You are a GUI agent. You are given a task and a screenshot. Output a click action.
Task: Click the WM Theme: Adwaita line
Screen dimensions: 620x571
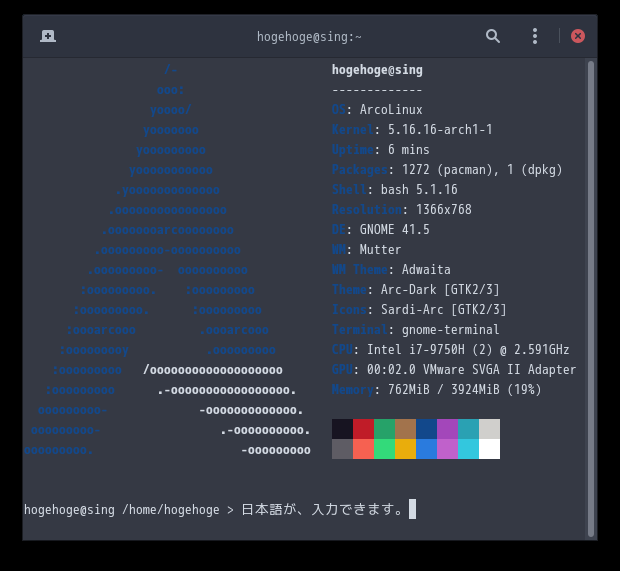391,270
